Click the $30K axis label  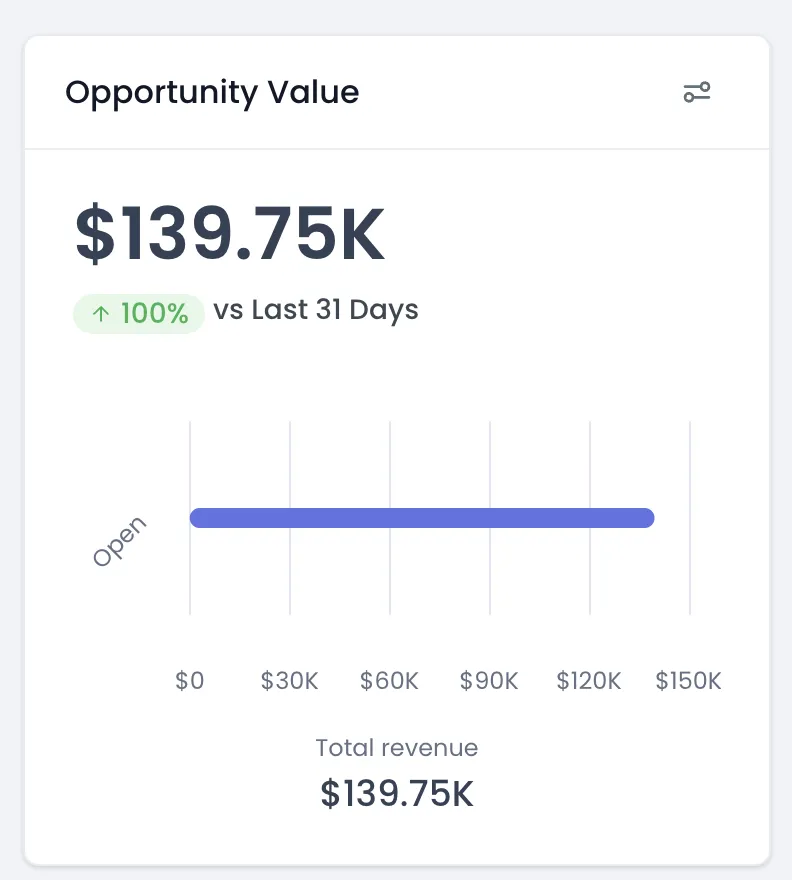[x=290, y=681]
